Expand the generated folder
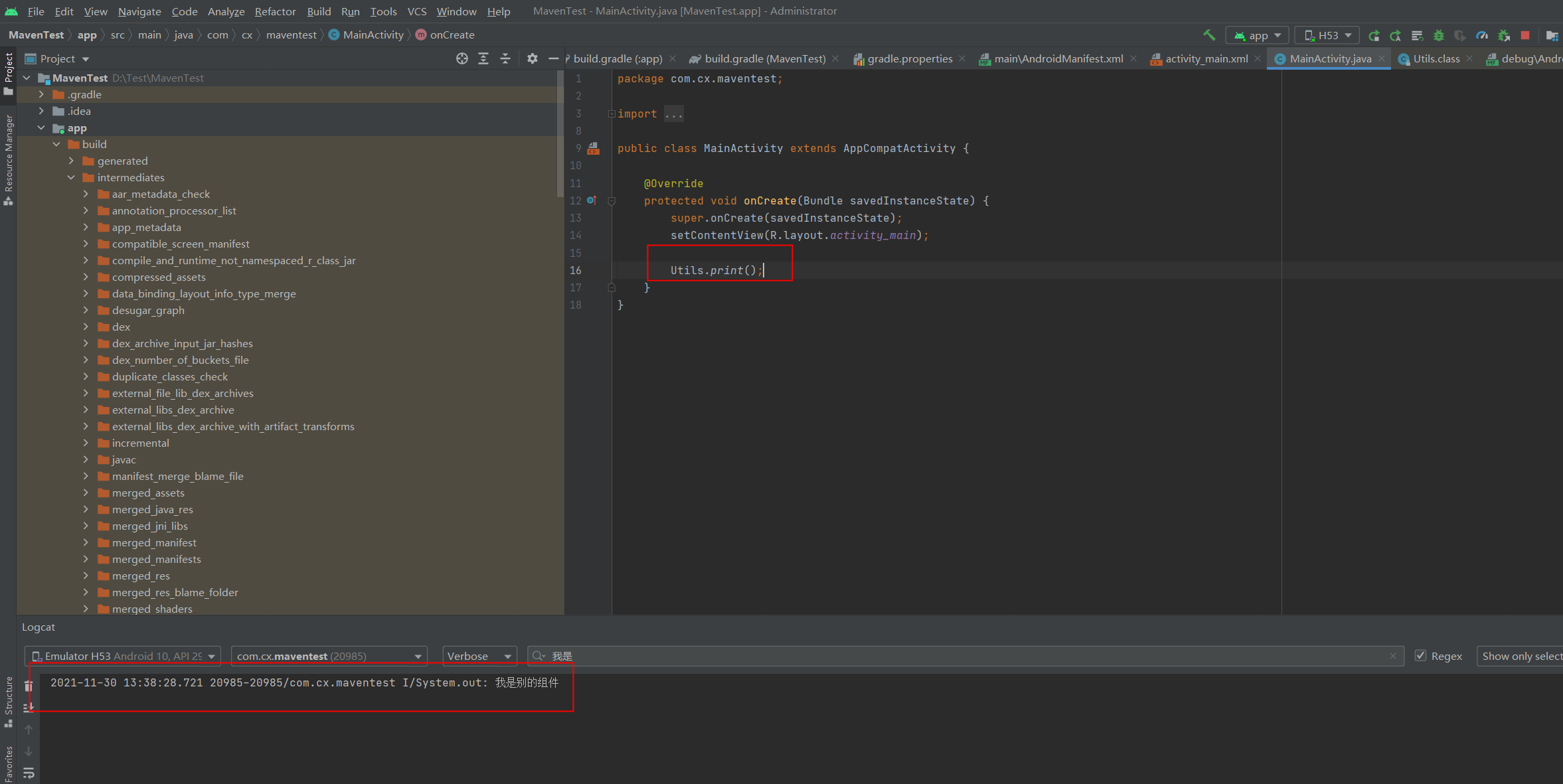 point(71,161)
